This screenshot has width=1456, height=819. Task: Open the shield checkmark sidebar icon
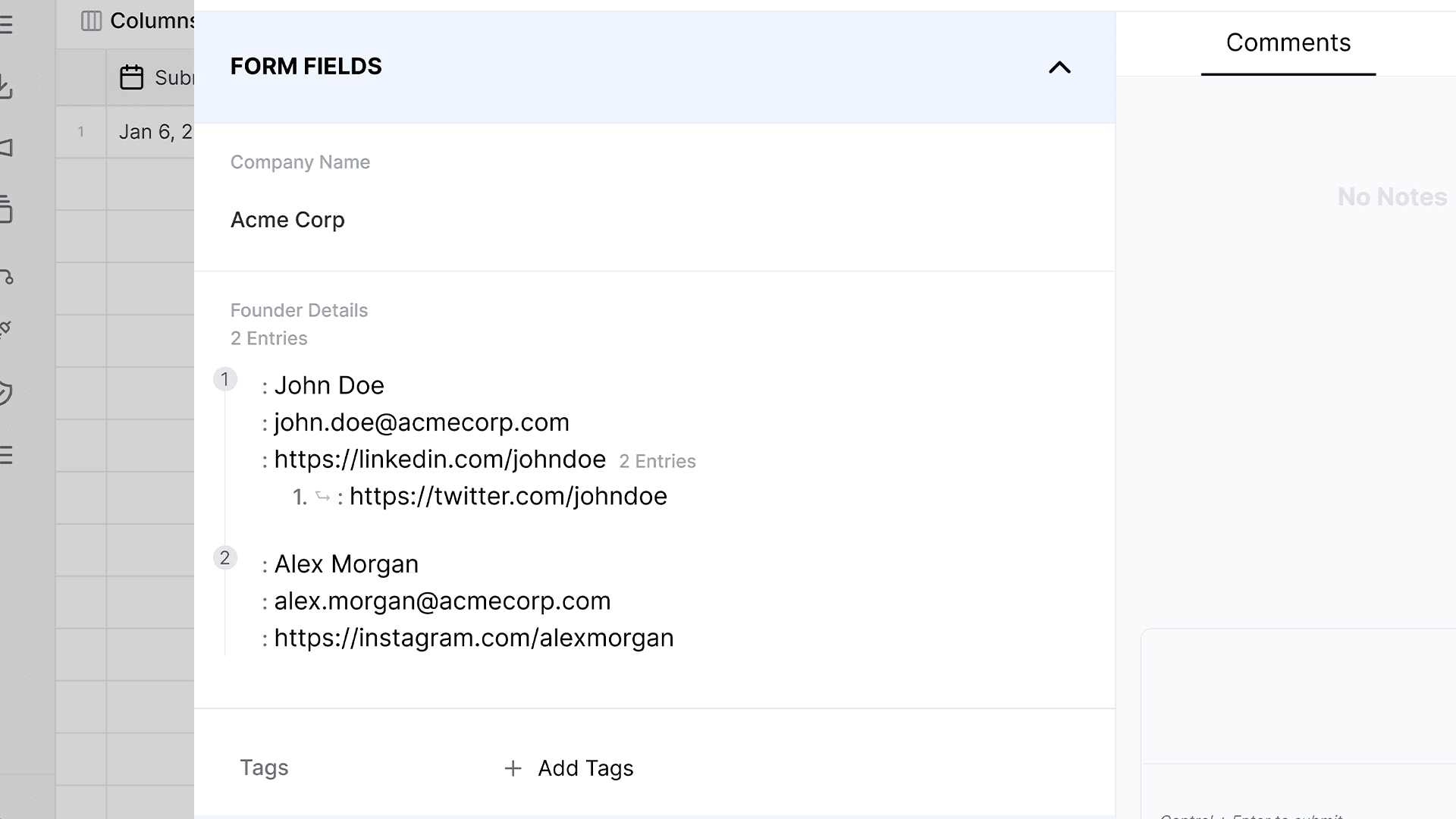[6, 393]
